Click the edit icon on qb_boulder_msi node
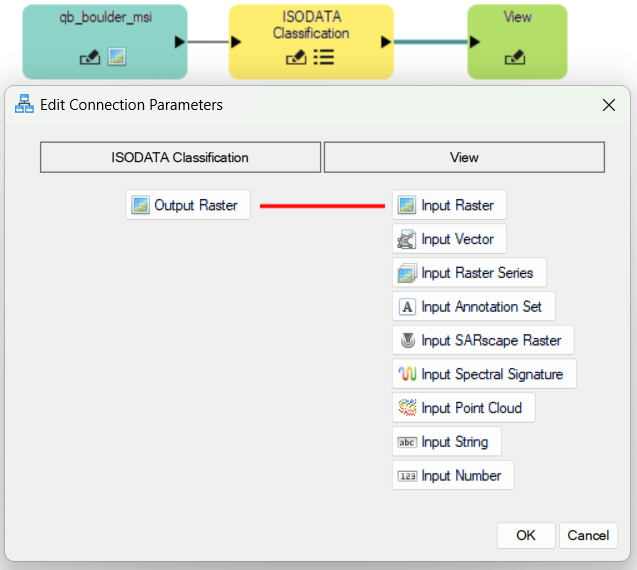Viewport: 637px width, 570px height. (x=89, y=58)
